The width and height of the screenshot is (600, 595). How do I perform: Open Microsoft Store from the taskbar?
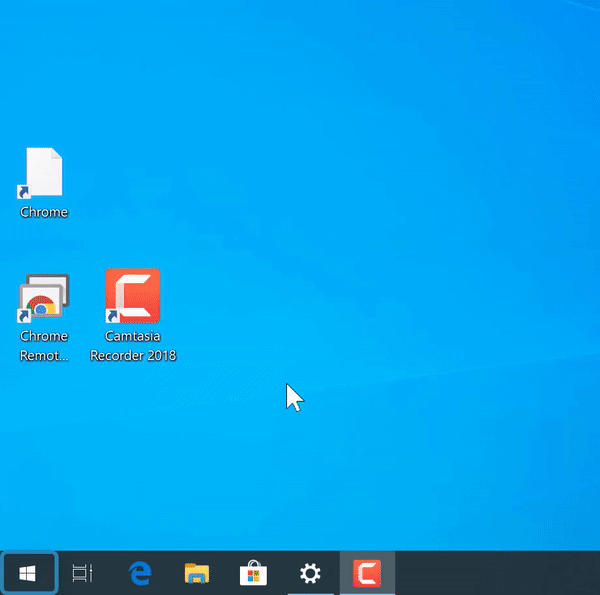click(253, 573)
